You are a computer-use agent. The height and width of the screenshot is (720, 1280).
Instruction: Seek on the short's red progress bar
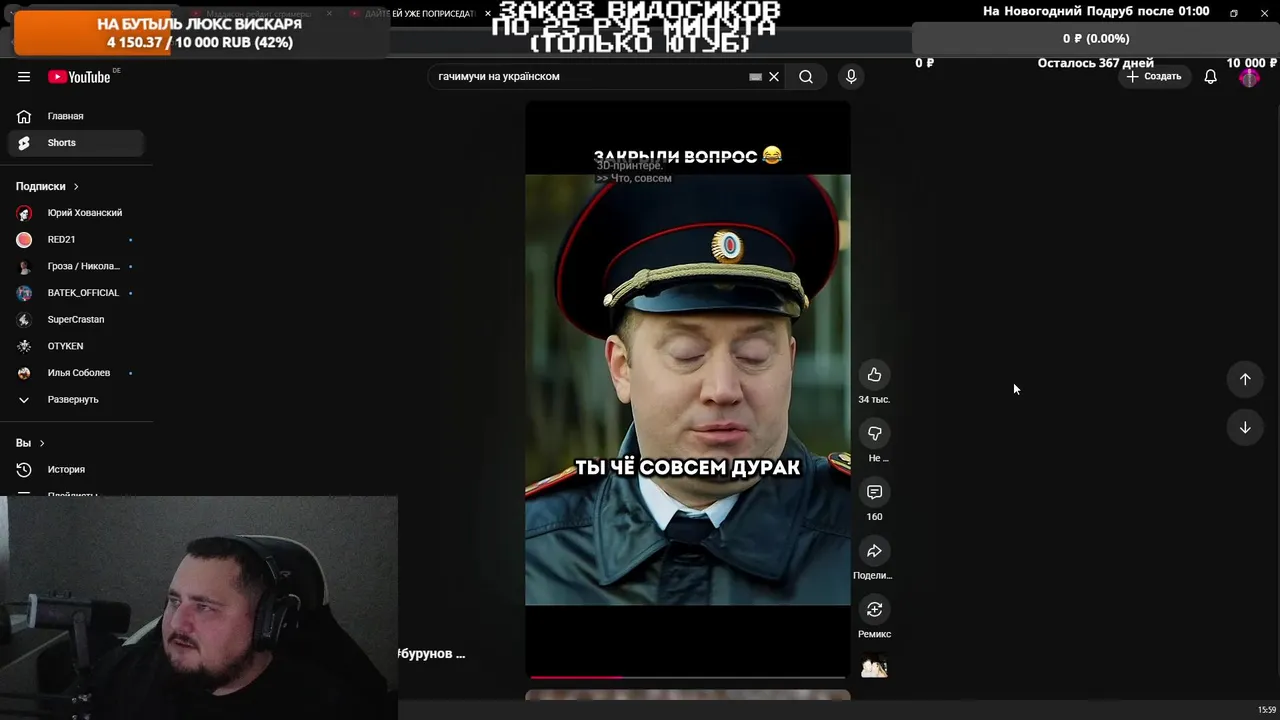point(687,677)
